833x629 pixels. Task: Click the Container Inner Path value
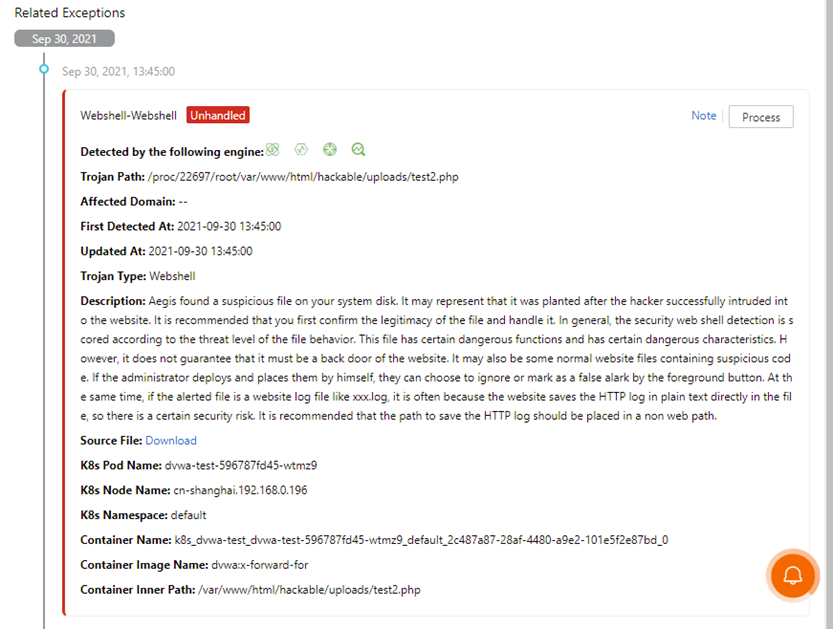tap(309, 590)
